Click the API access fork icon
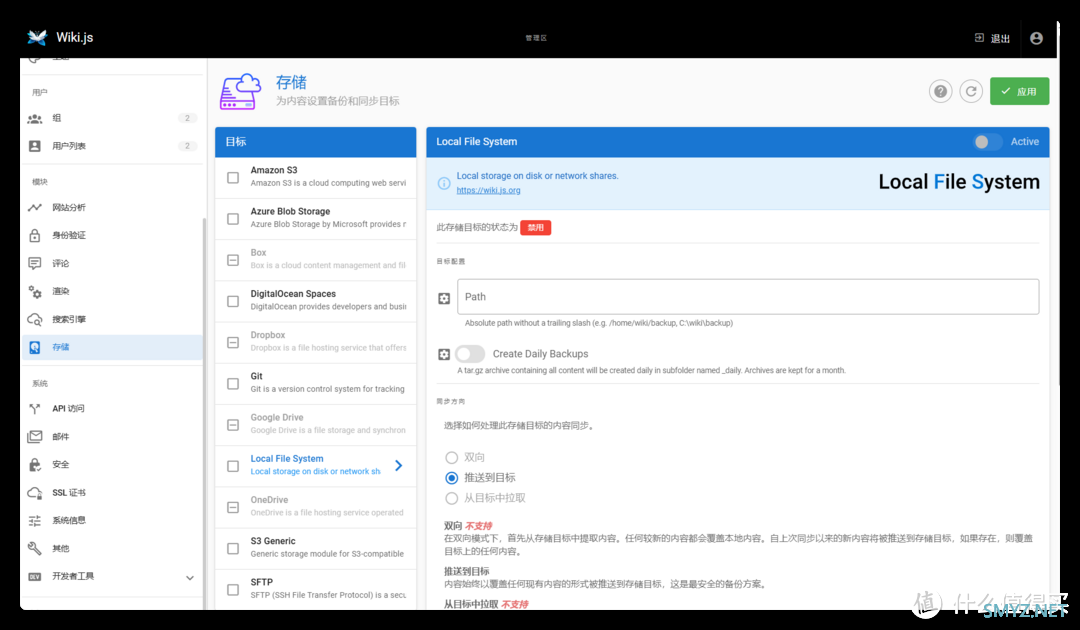1080x630 pixels. pos(34,408)
